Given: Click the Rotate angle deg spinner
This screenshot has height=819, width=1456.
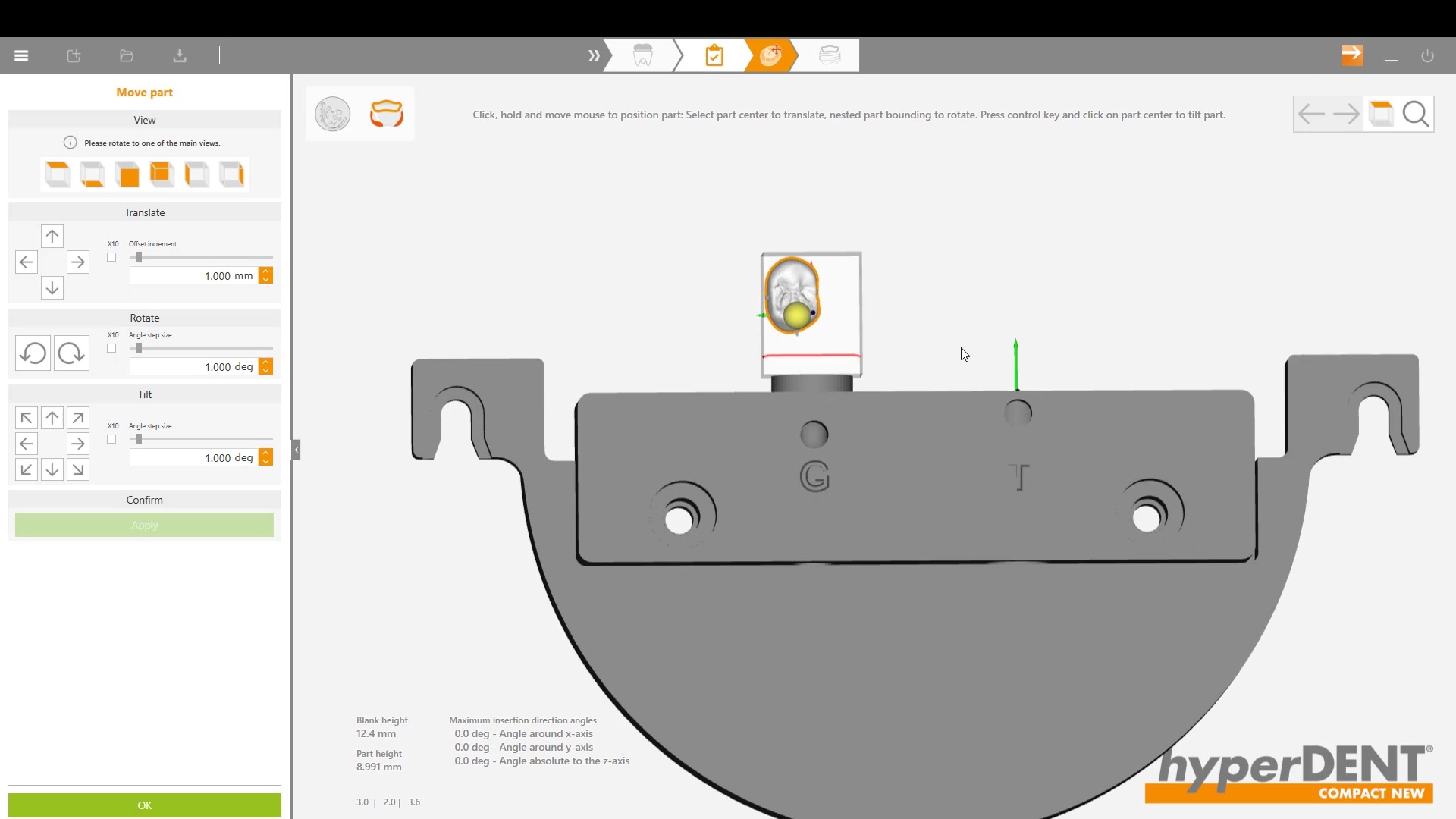Looking at the screenshot, I should coord(265,367).
